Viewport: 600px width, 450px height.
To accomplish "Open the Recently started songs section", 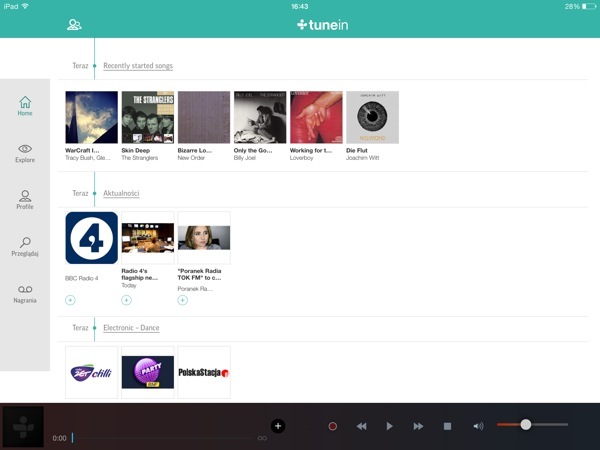I will tap(138, 66).
